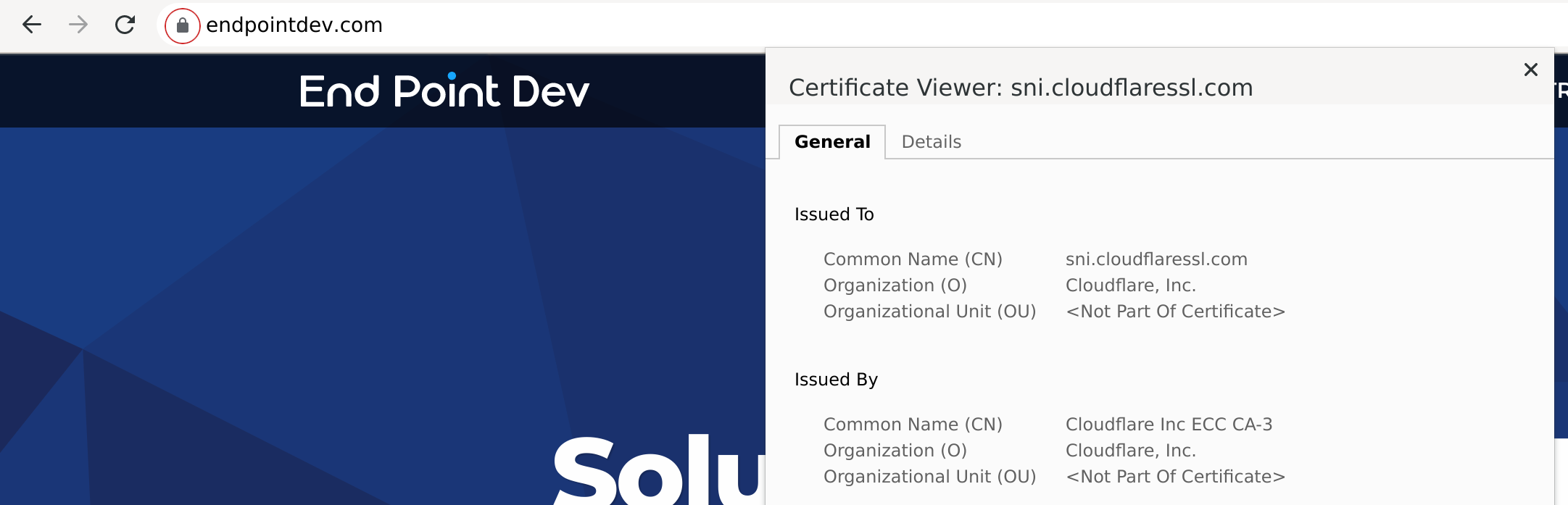1568x505 pixels.
Task: Click Issued To Common Name (CN) label
Action: pos(913,259)
